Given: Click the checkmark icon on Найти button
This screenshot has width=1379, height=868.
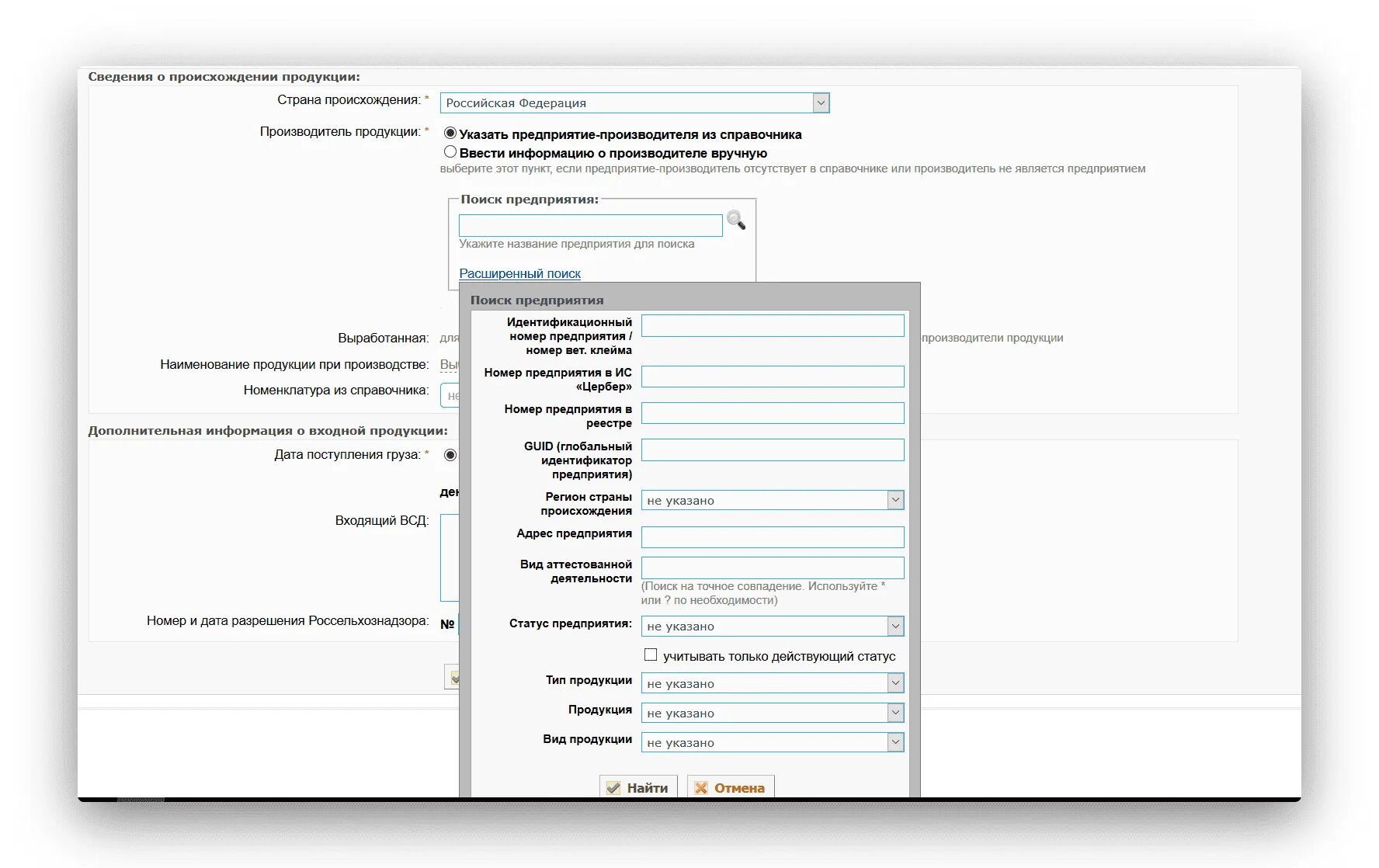Looking at the screenshot, I should pos(613,787).
